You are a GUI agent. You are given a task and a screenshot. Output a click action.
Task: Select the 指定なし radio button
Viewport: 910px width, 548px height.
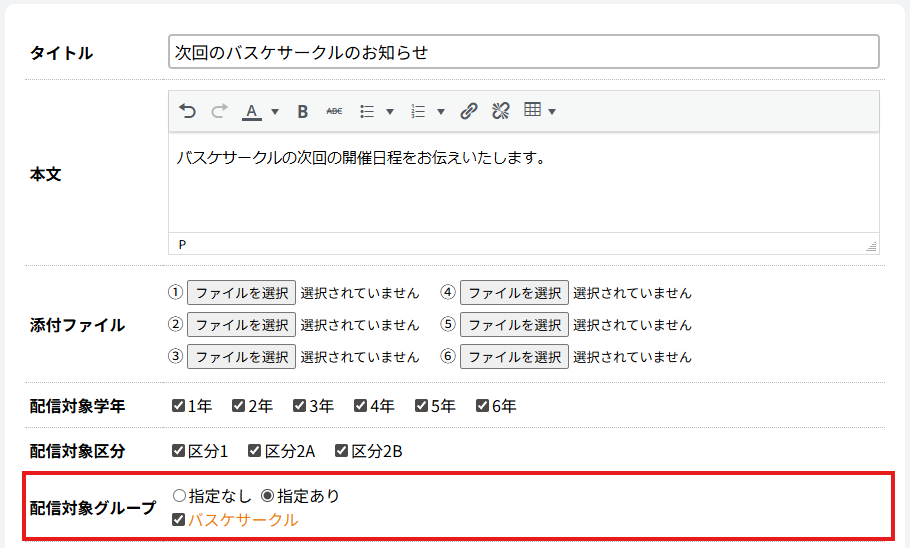(x=180, y=495)
